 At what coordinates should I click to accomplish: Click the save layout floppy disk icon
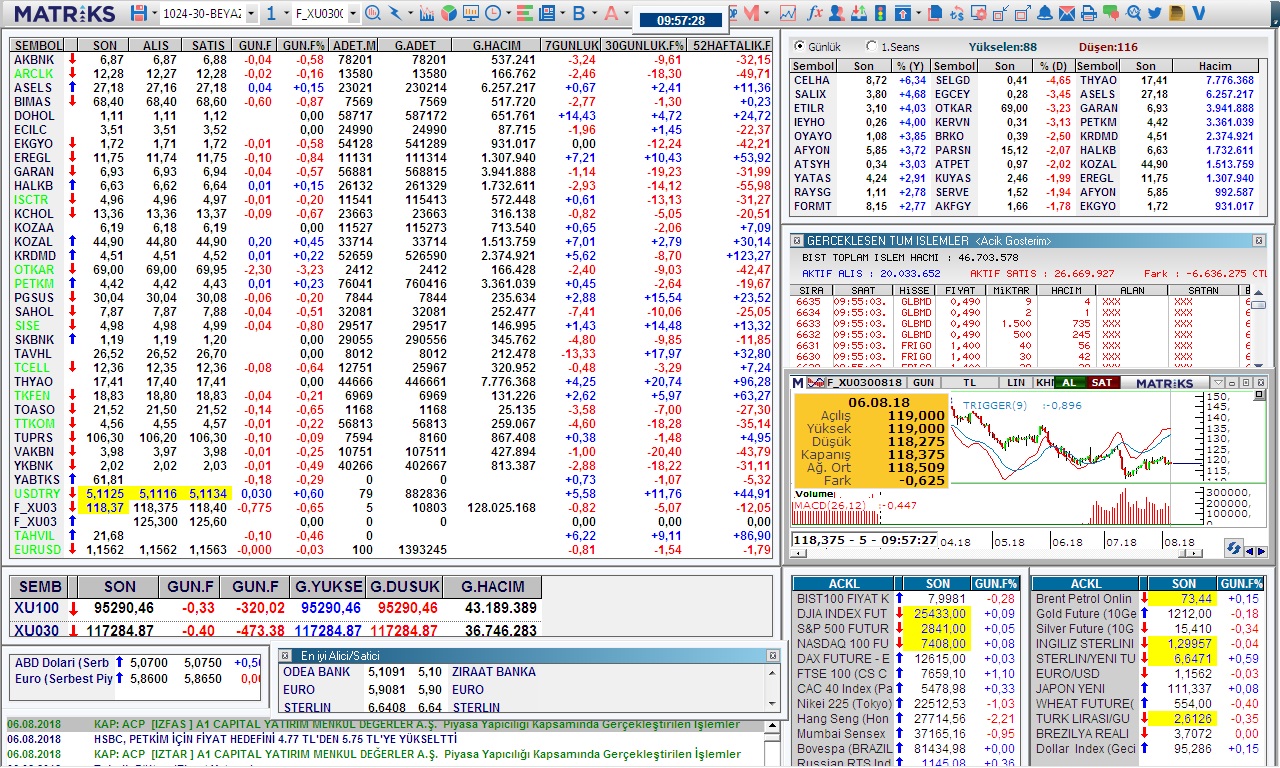coord(139,13)
